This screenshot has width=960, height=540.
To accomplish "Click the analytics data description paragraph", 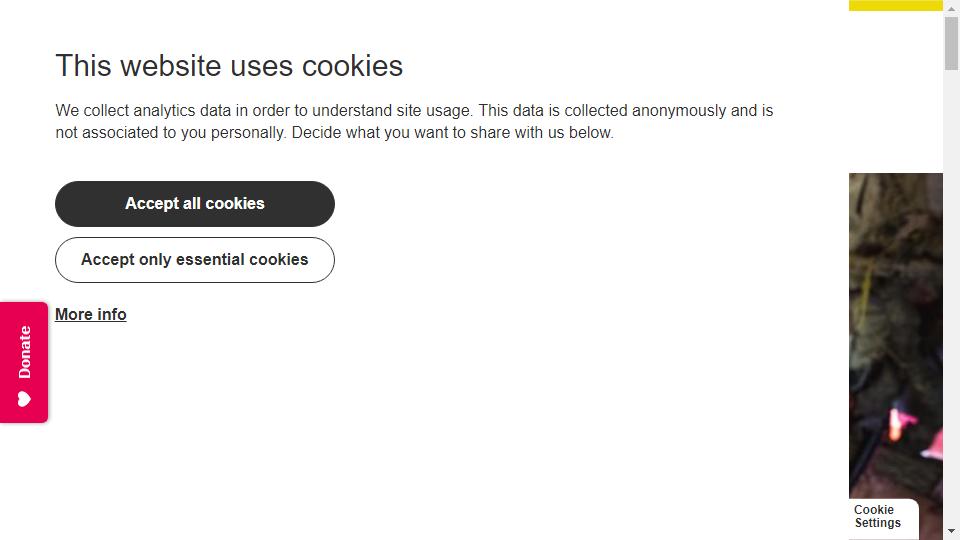I will 414,121.
